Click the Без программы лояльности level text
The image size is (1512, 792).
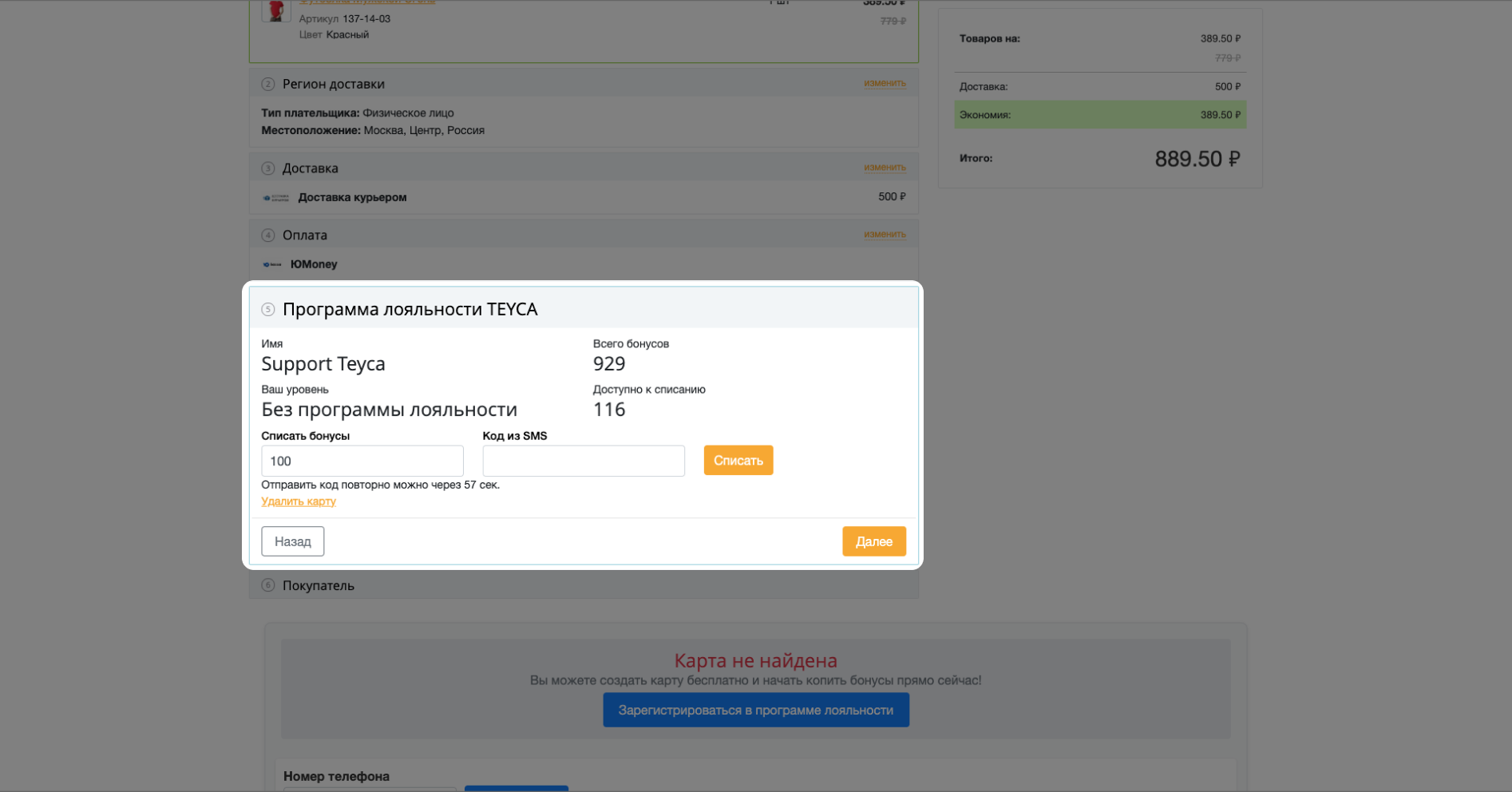[x=390, y=410]
